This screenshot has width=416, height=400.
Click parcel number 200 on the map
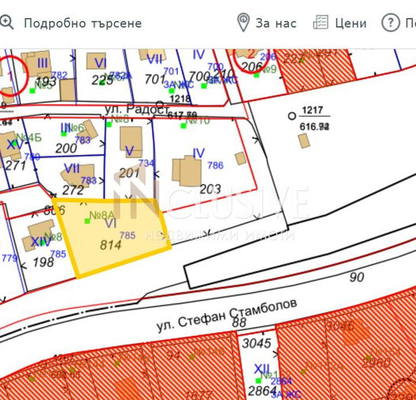click(66, 148)
